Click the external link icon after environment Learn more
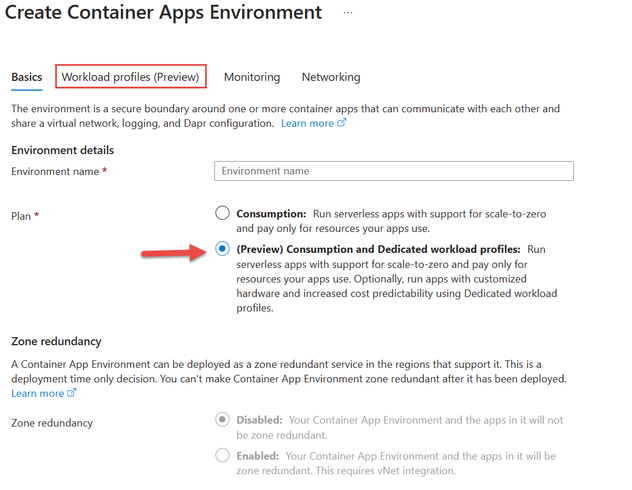This screenshot has height=490, width=632. [x=341, y=122]
